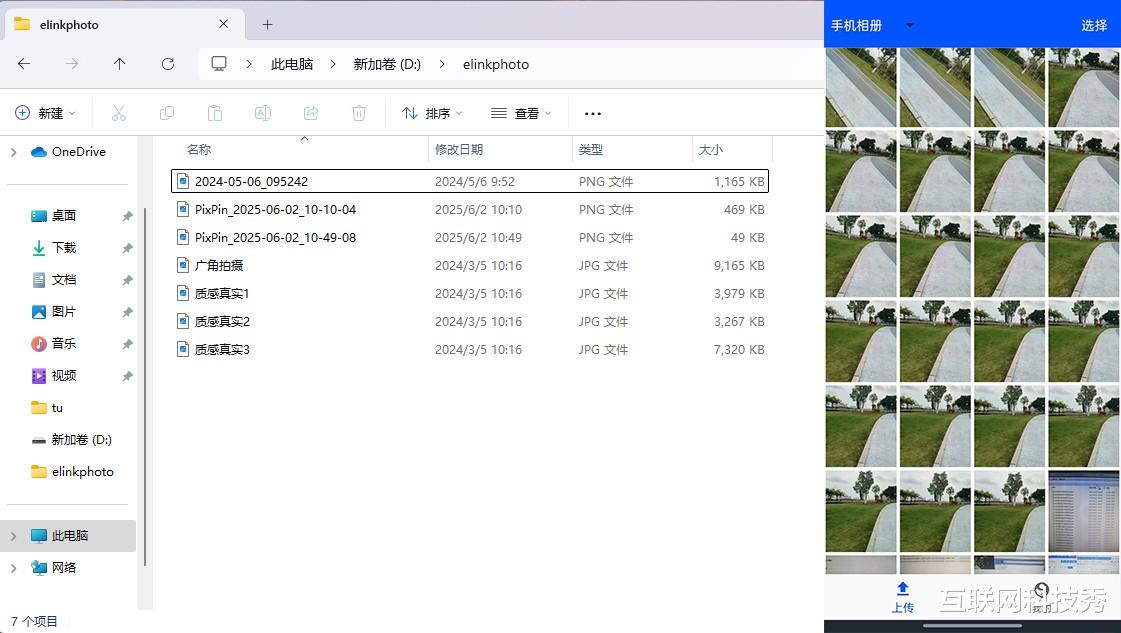Unpin 桌面 using its pin icon

coord(127,216)
